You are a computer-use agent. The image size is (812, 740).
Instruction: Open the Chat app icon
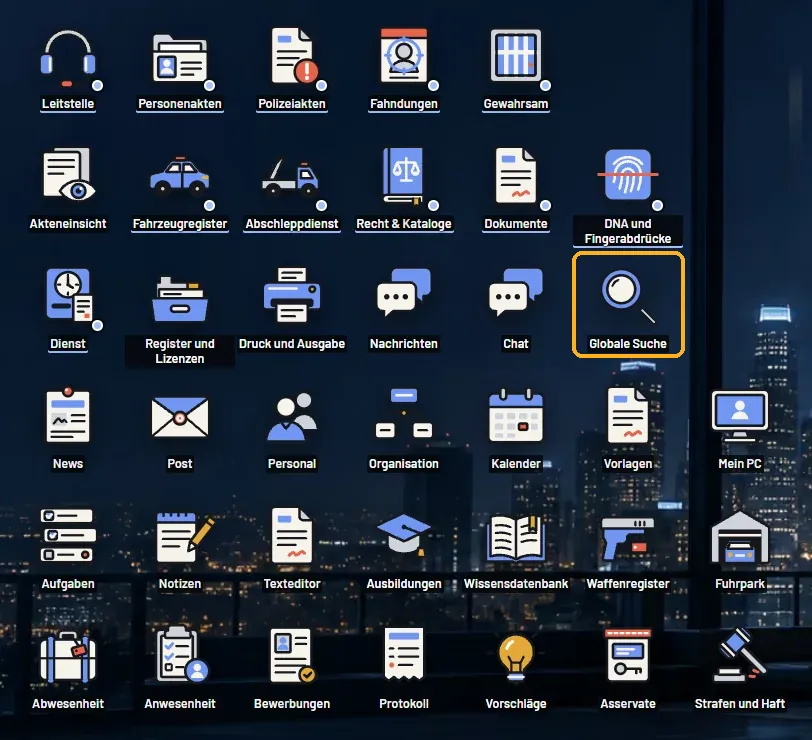[x=516, y=293]
